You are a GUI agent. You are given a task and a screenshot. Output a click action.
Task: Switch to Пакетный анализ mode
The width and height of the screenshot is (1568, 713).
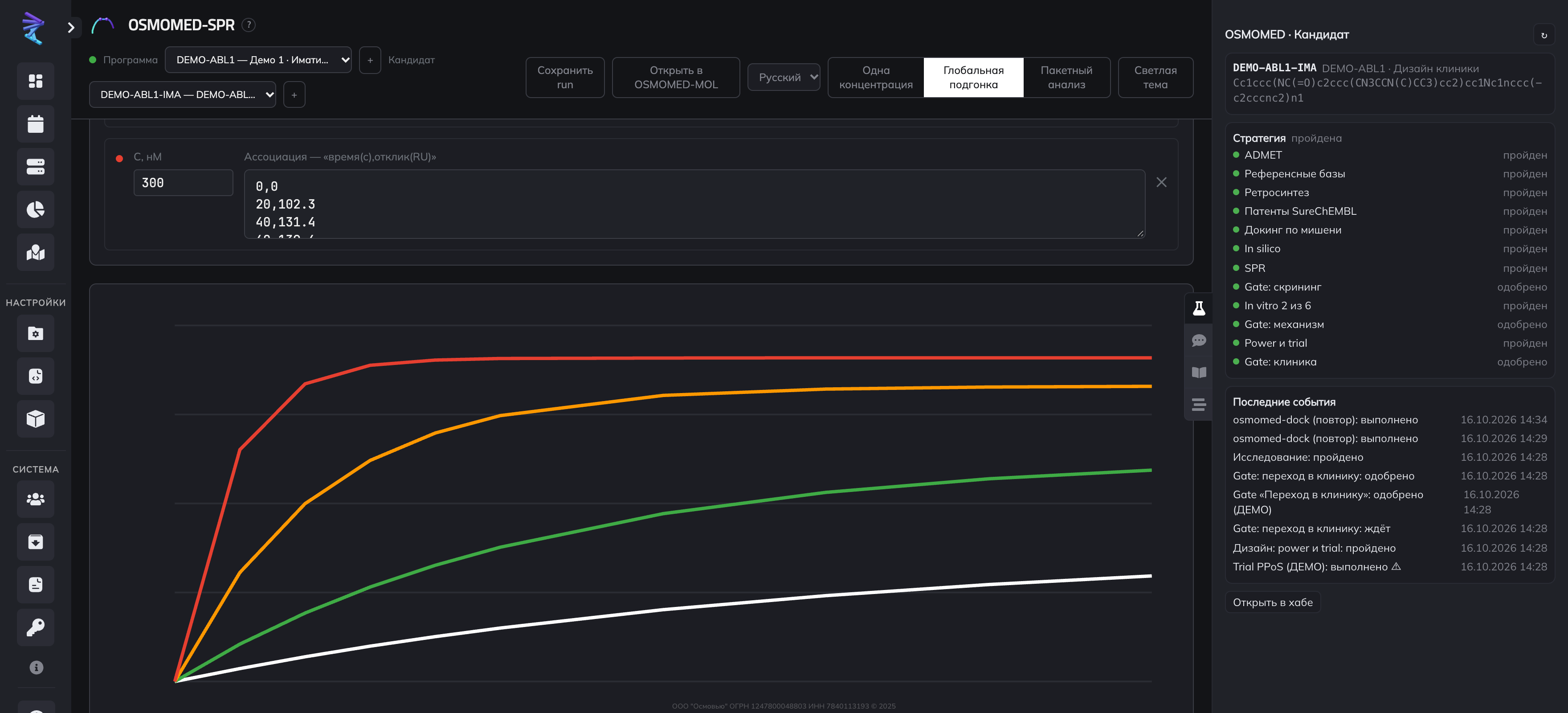[x=1066, y=78]
